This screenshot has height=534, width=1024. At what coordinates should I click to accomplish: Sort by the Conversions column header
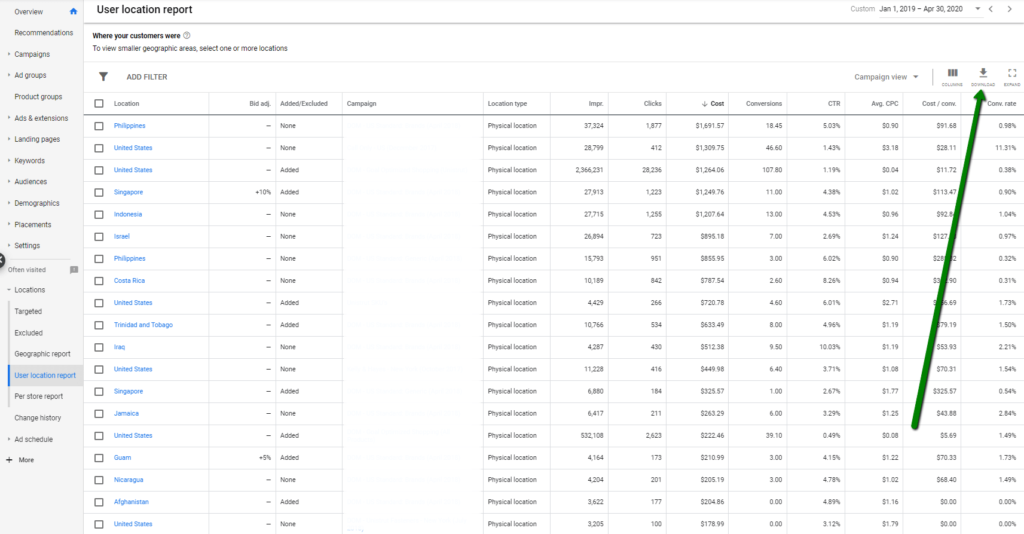pyautogui.click(x=763, y=104)
